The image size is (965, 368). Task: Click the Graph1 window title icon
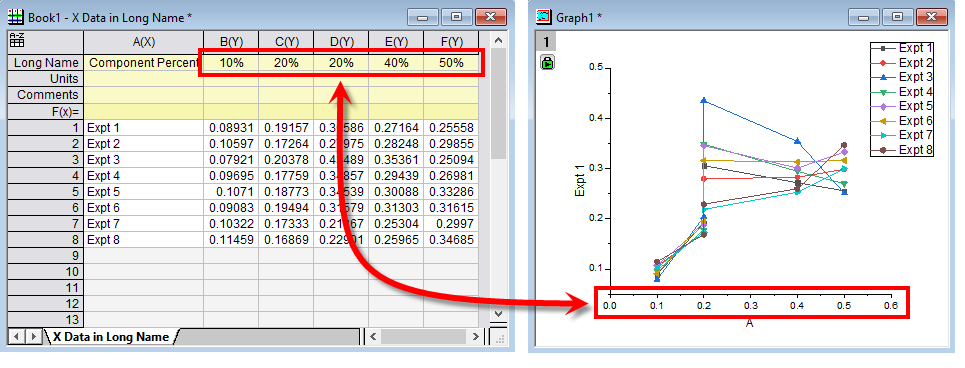544,17
